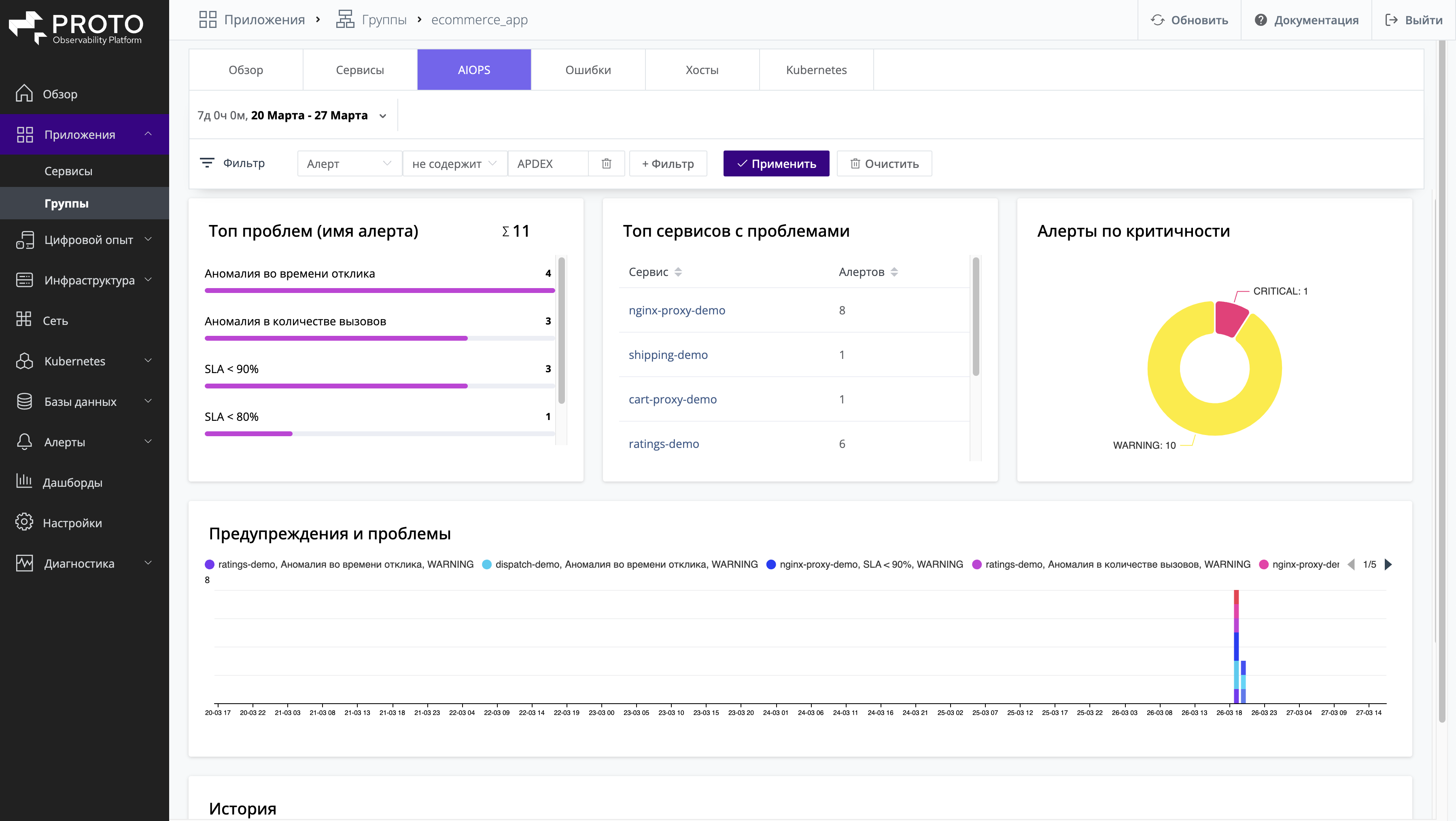Switch to the Ошибки tab
The width and height of the screenshot is (1456, 821).
click(x=588, y=70)
